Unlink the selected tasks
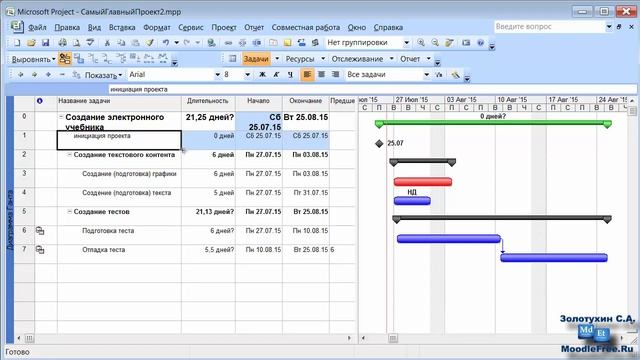The width and height of the screenshot is (640, 360). click(x=243, y=42)
